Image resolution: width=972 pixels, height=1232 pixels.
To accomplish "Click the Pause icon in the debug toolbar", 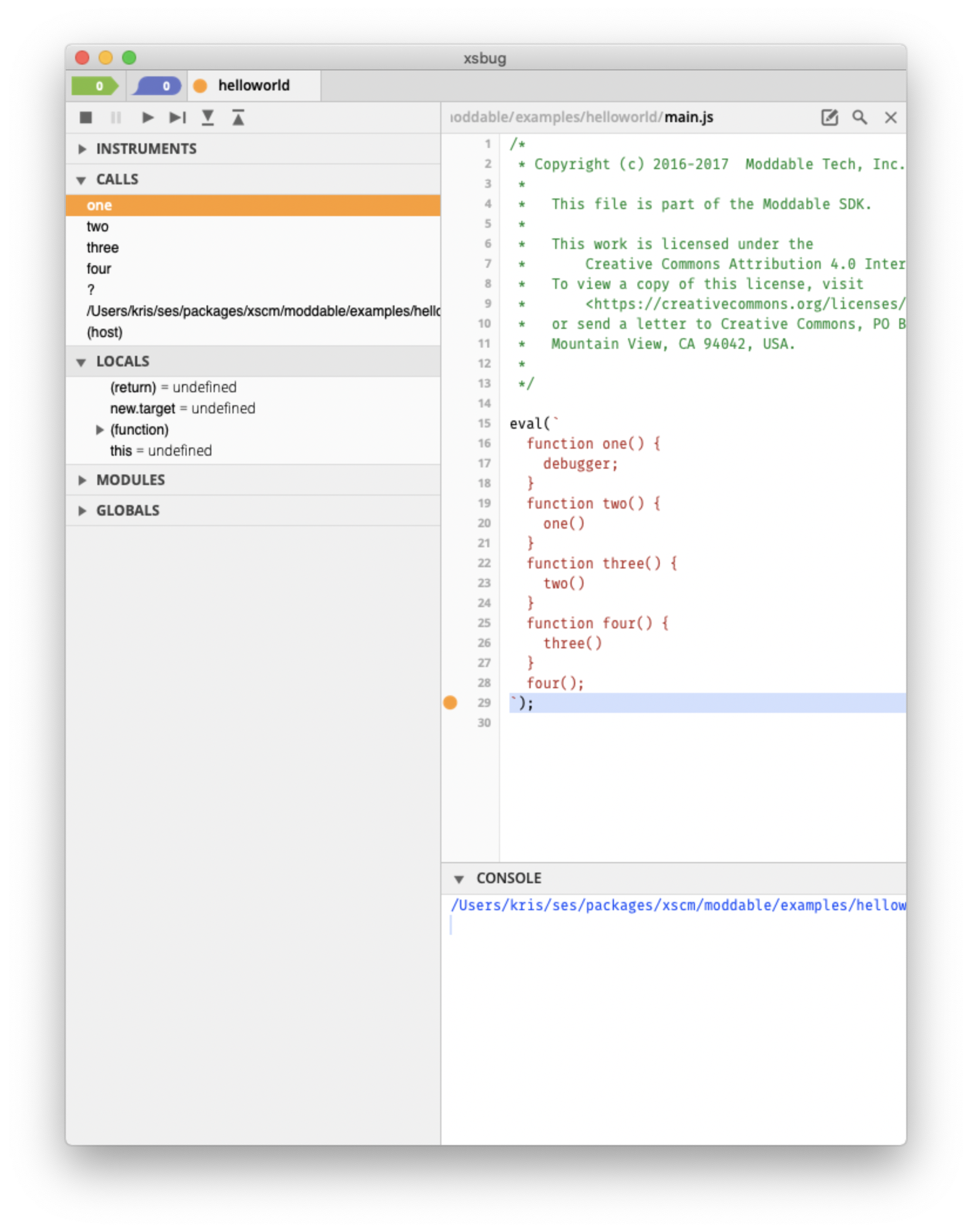I will [x=116, y=117].
